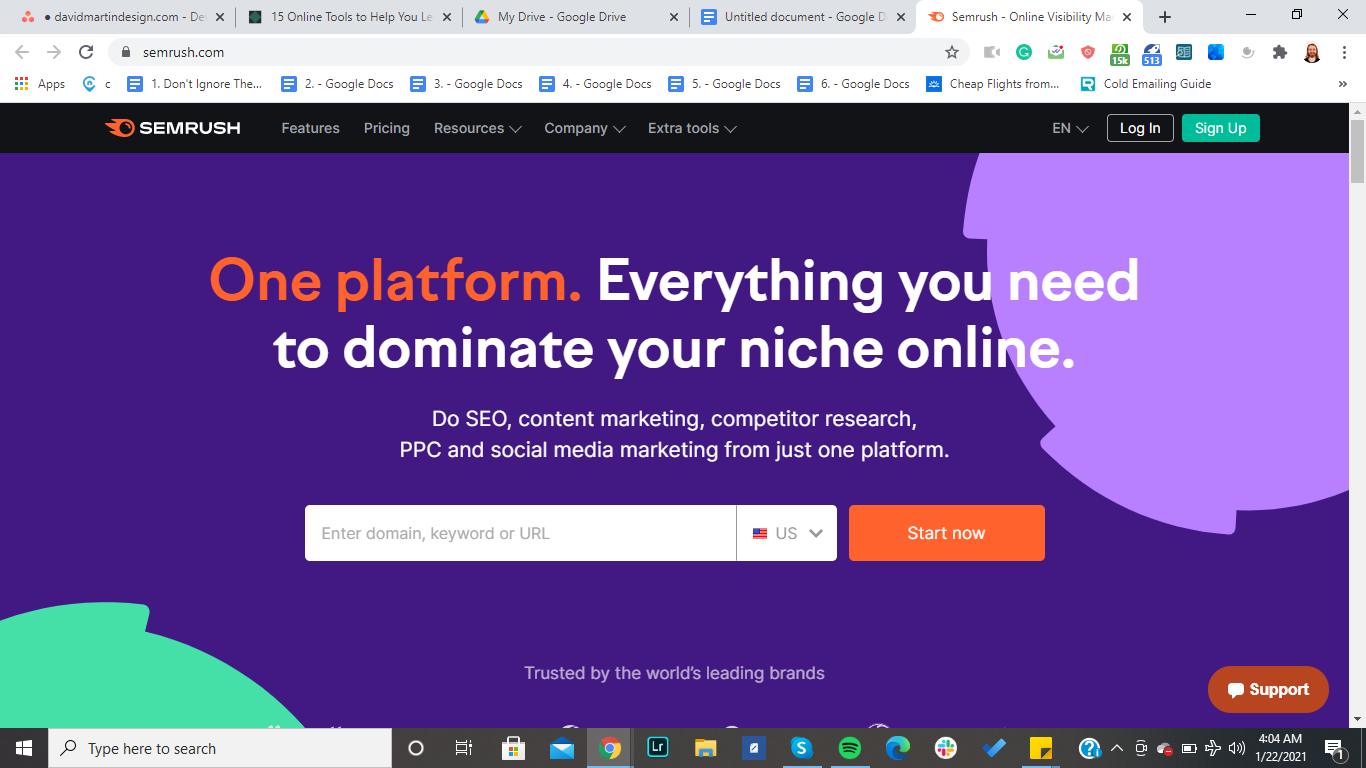Viewport: 1366px width, 768px height.
Task: Click the Chrome address bar
Action: (x=540, y=52)
